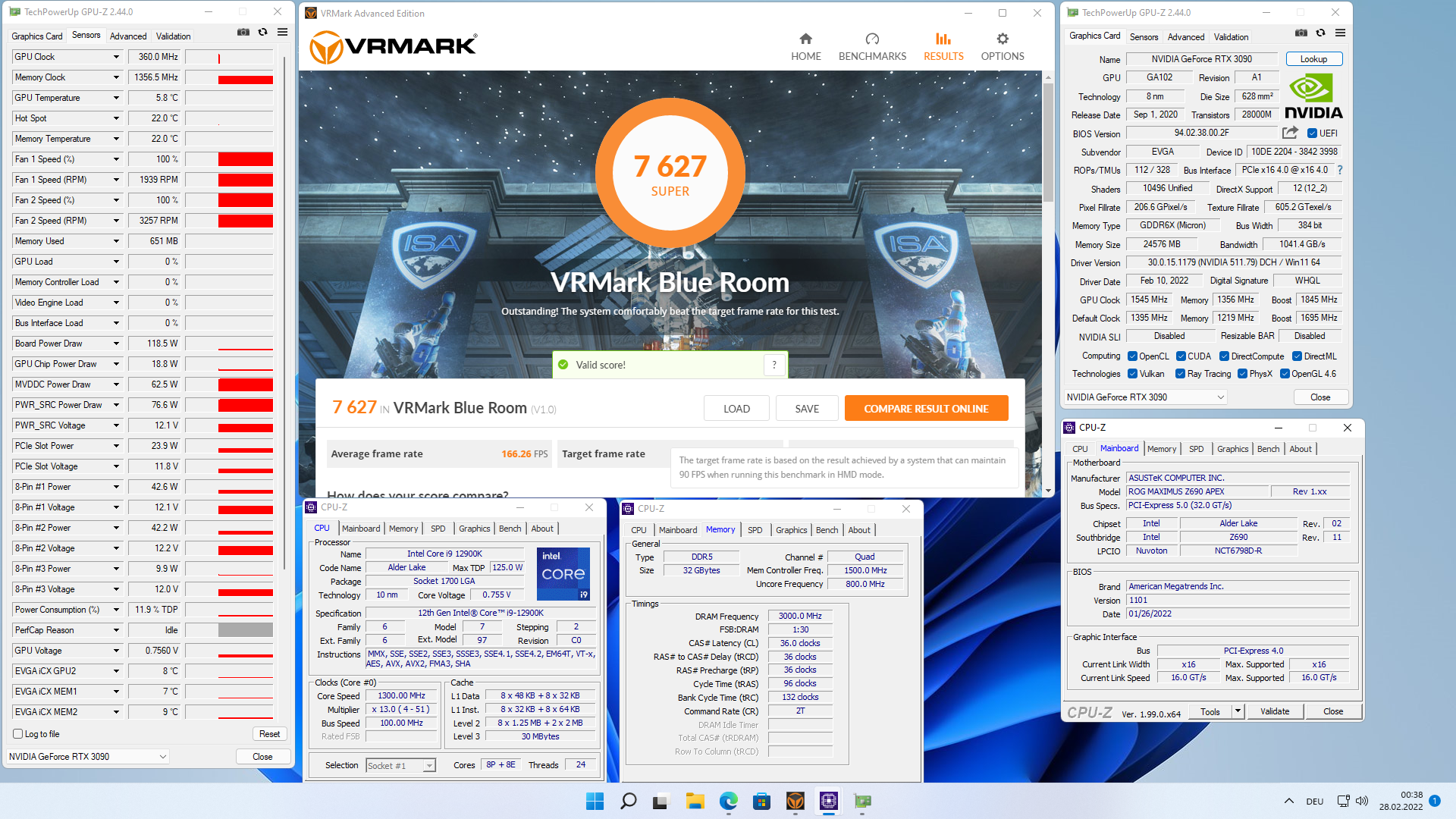
Task: Open Windows Start menu
Action: point(595,801)
